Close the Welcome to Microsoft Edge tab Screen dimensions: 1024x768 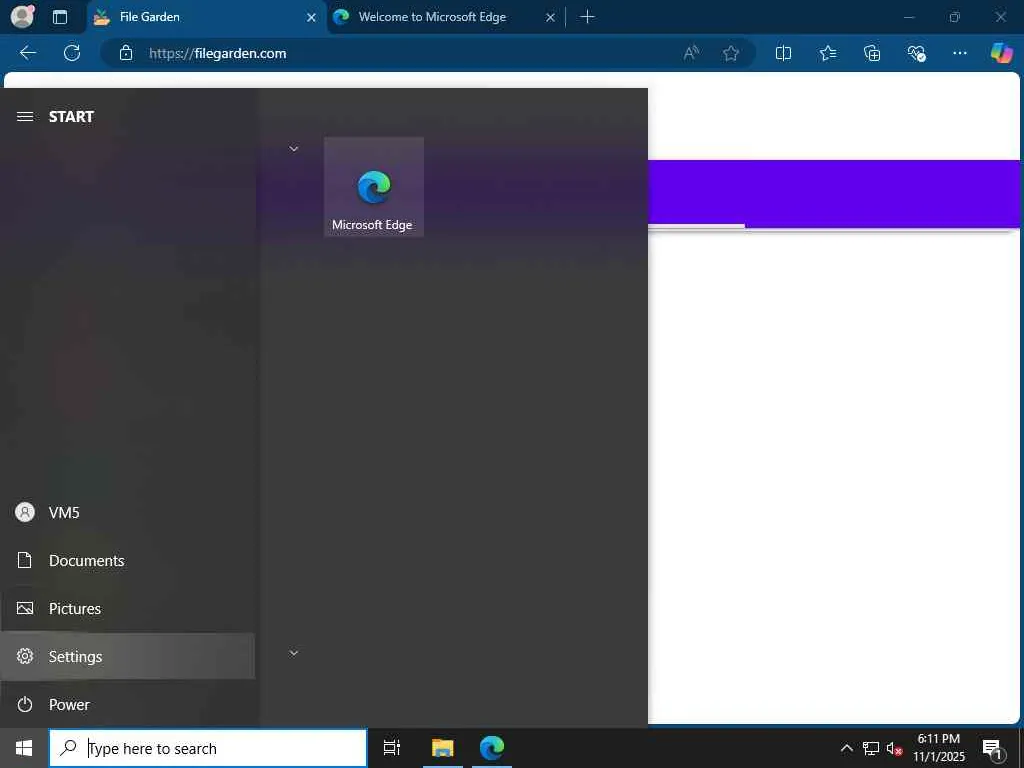pyautogui.click(x=551, y=18)
